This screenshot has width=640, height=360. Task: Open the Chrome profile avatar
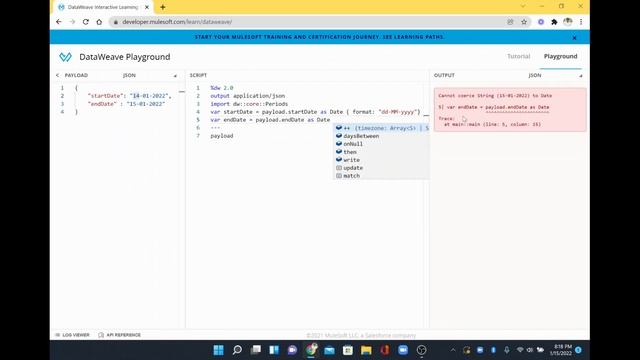568,22
